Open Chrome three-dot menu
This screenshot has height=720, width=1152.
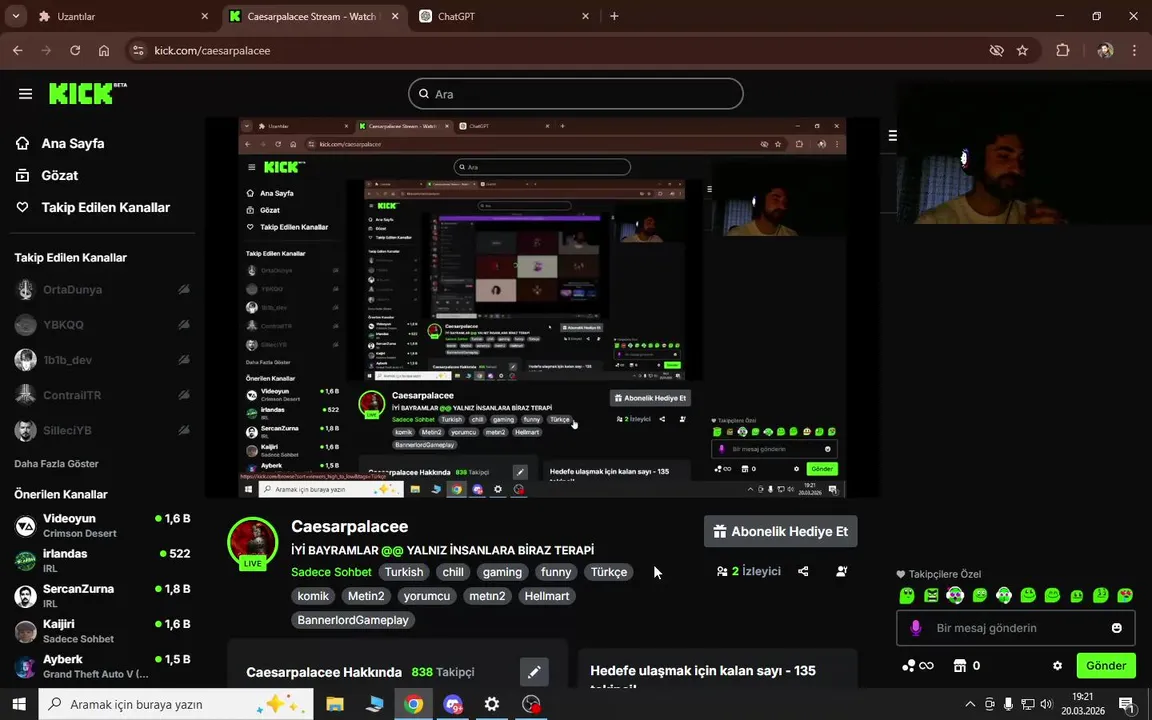point(1134,51)
